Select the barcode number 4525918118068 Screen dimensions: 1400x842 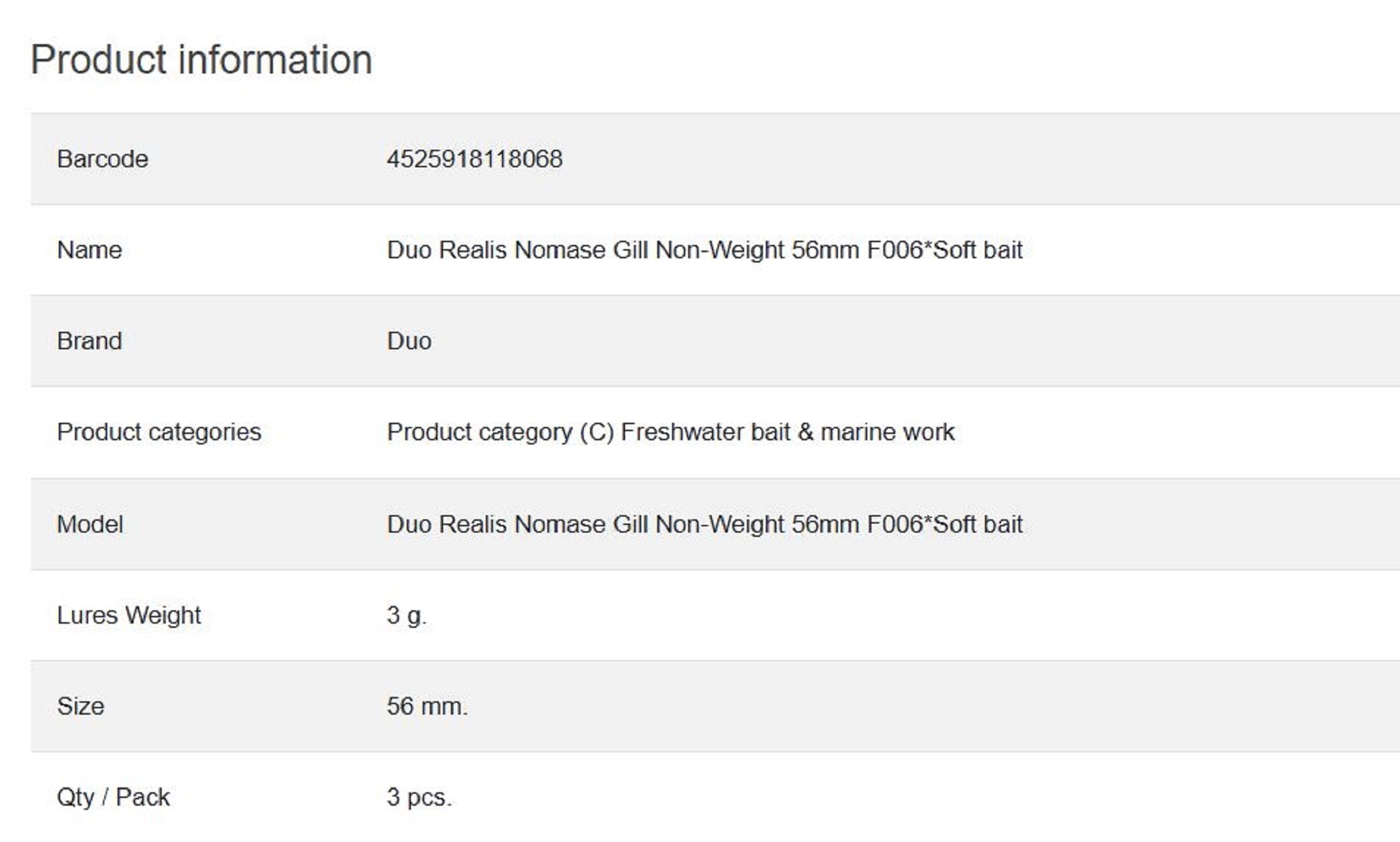point(474,159)
